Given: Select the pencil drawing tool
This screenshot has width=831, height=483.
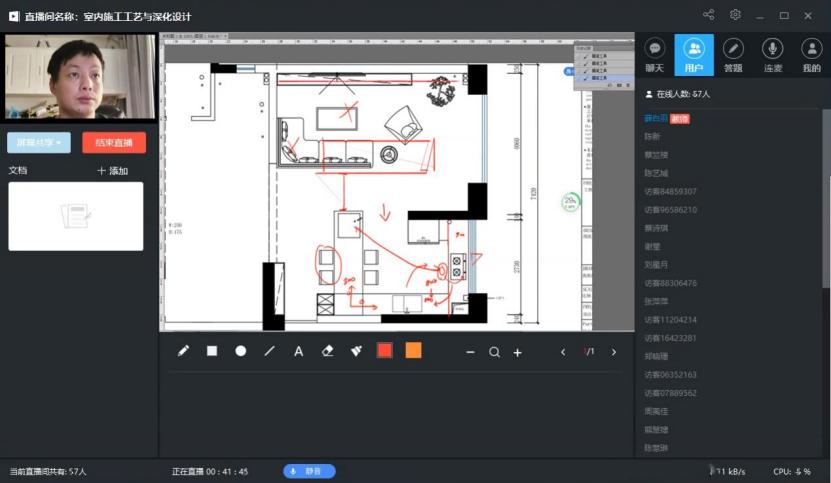Looking at the screenshot, I should coord(183,351).
